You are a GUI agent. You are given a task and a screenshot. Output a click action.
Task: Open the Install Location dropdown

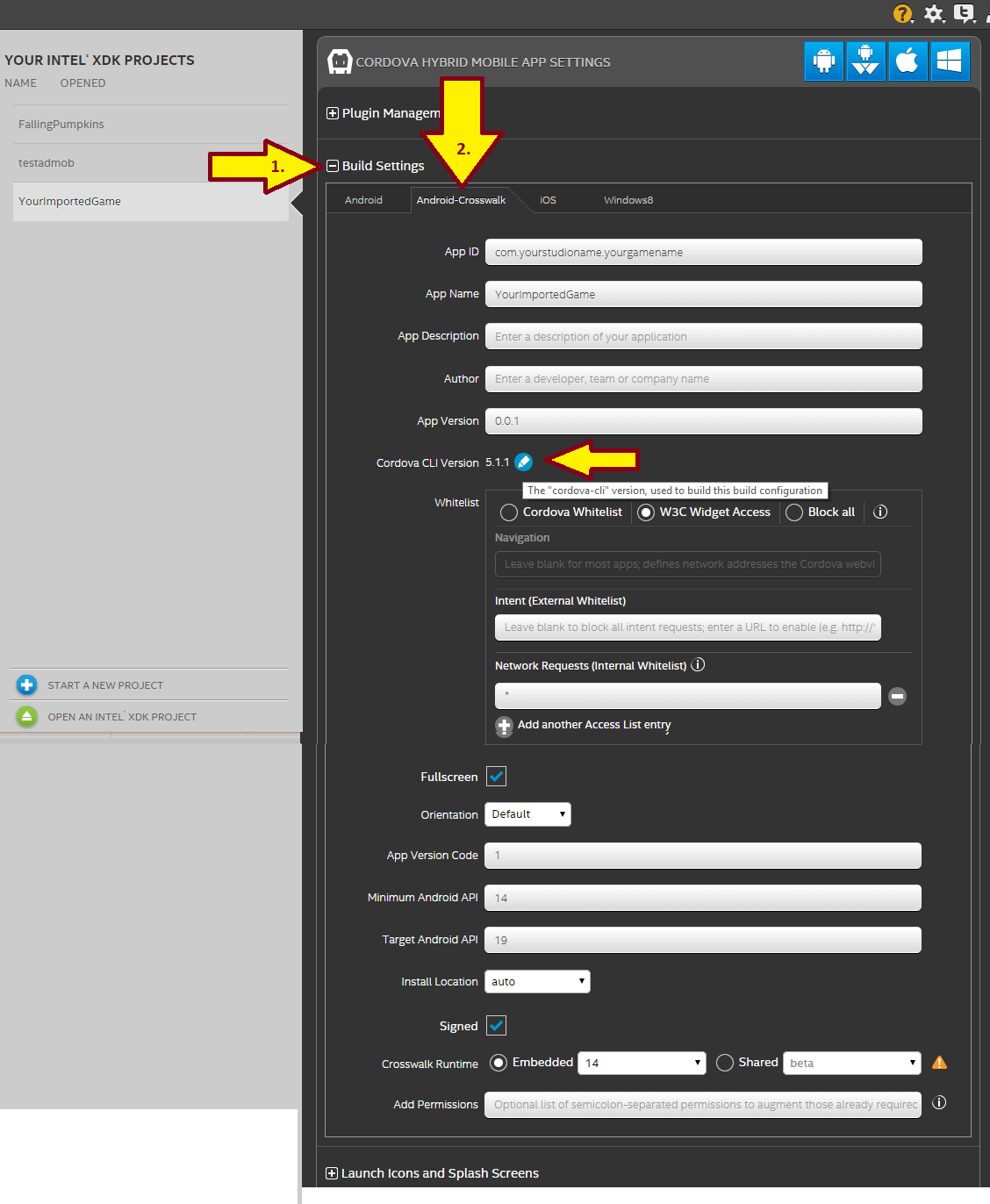(537, 982)
